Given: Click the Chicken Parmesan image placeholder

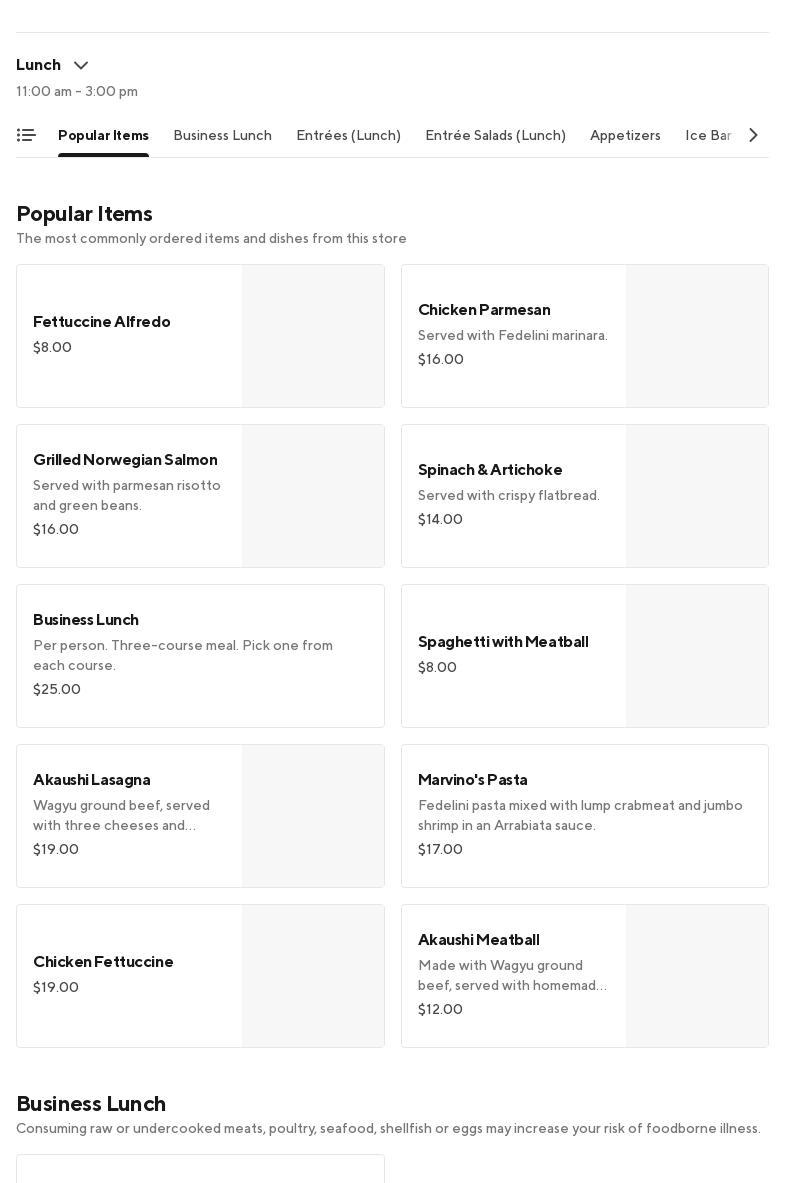Looking at the screenshot, I should pos(697,336).
